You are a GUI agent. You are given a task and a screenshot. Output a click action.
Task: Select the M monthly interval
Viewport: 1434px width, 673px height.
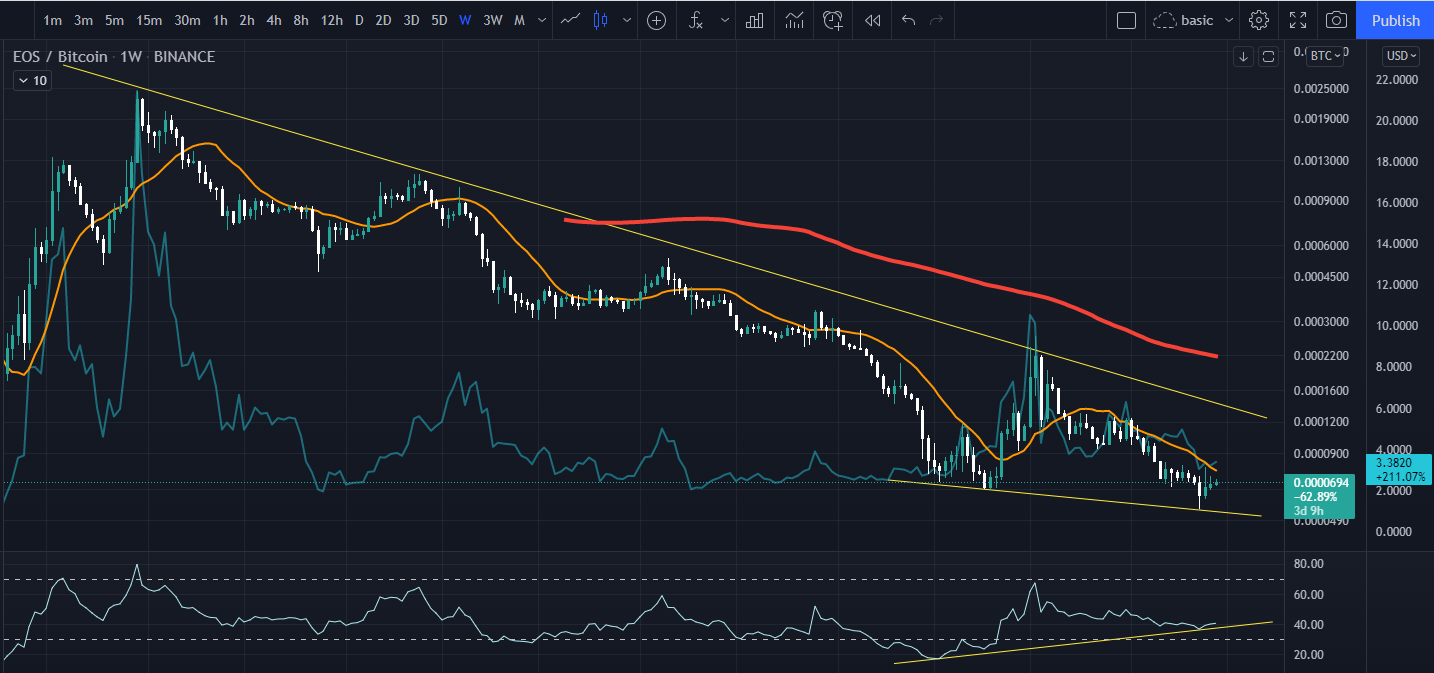pos(518,20)
